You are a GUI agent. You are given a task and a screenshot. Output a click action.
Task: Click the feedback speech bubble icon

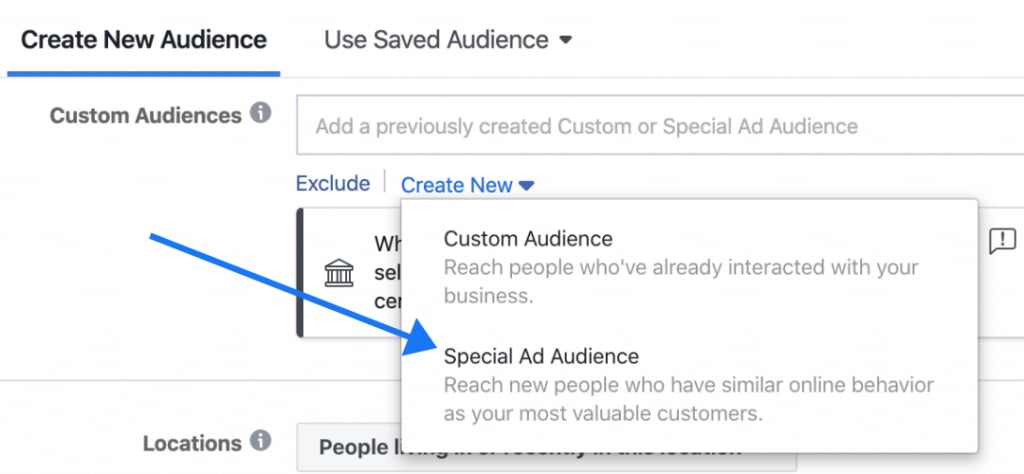1002,241
